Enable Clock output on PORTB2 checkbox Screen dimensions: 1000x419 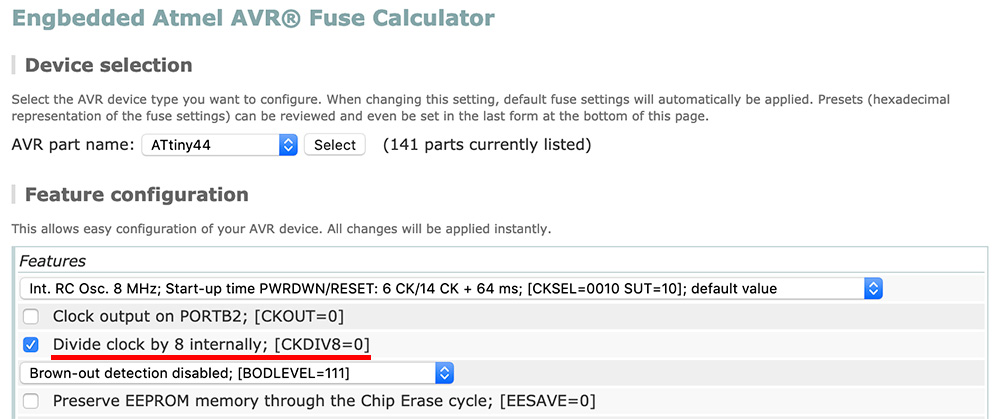(x=31, y=316)
